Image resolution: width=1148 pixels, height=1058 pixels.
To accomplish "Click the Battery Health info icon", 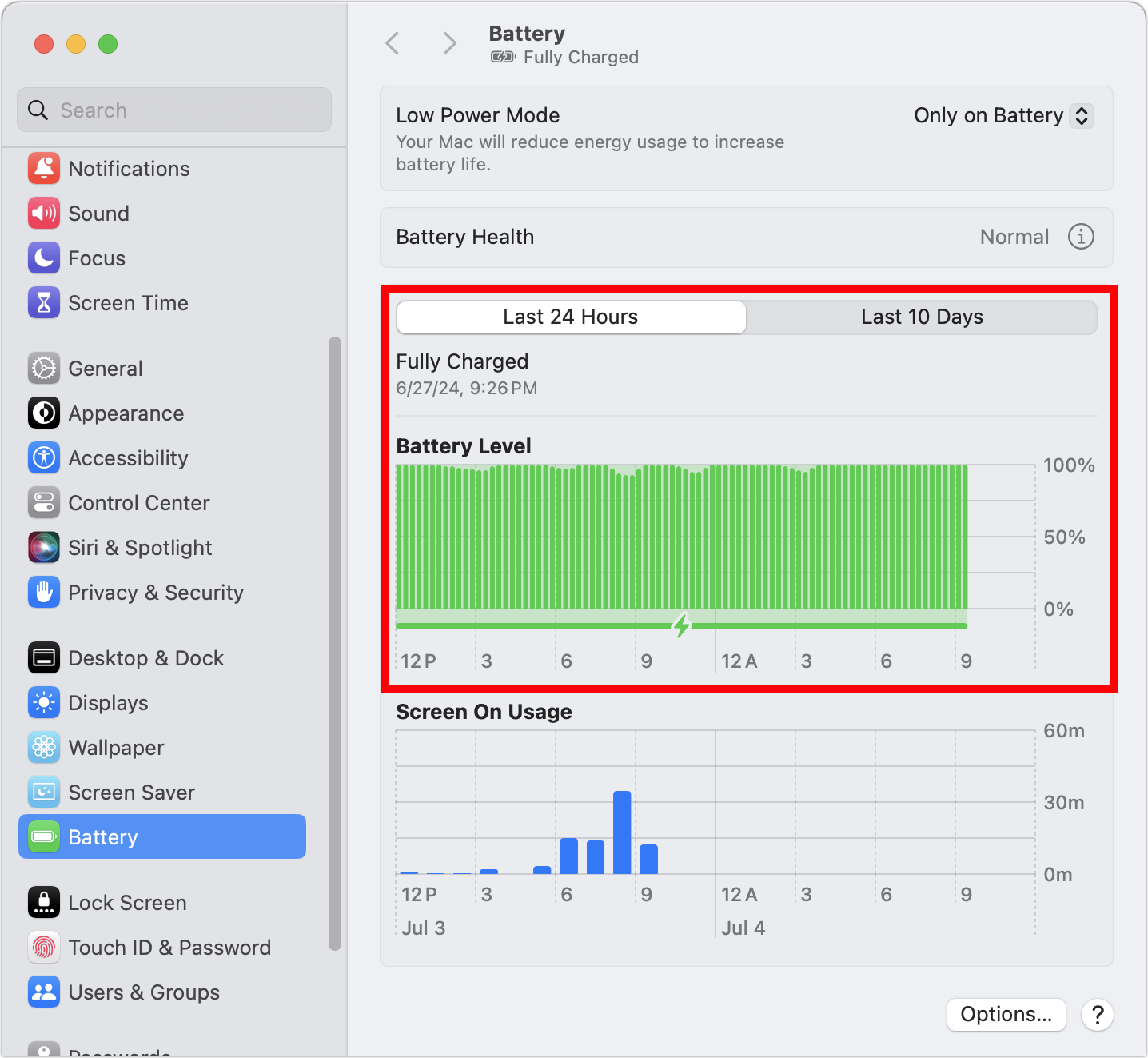I will 1081,237.
